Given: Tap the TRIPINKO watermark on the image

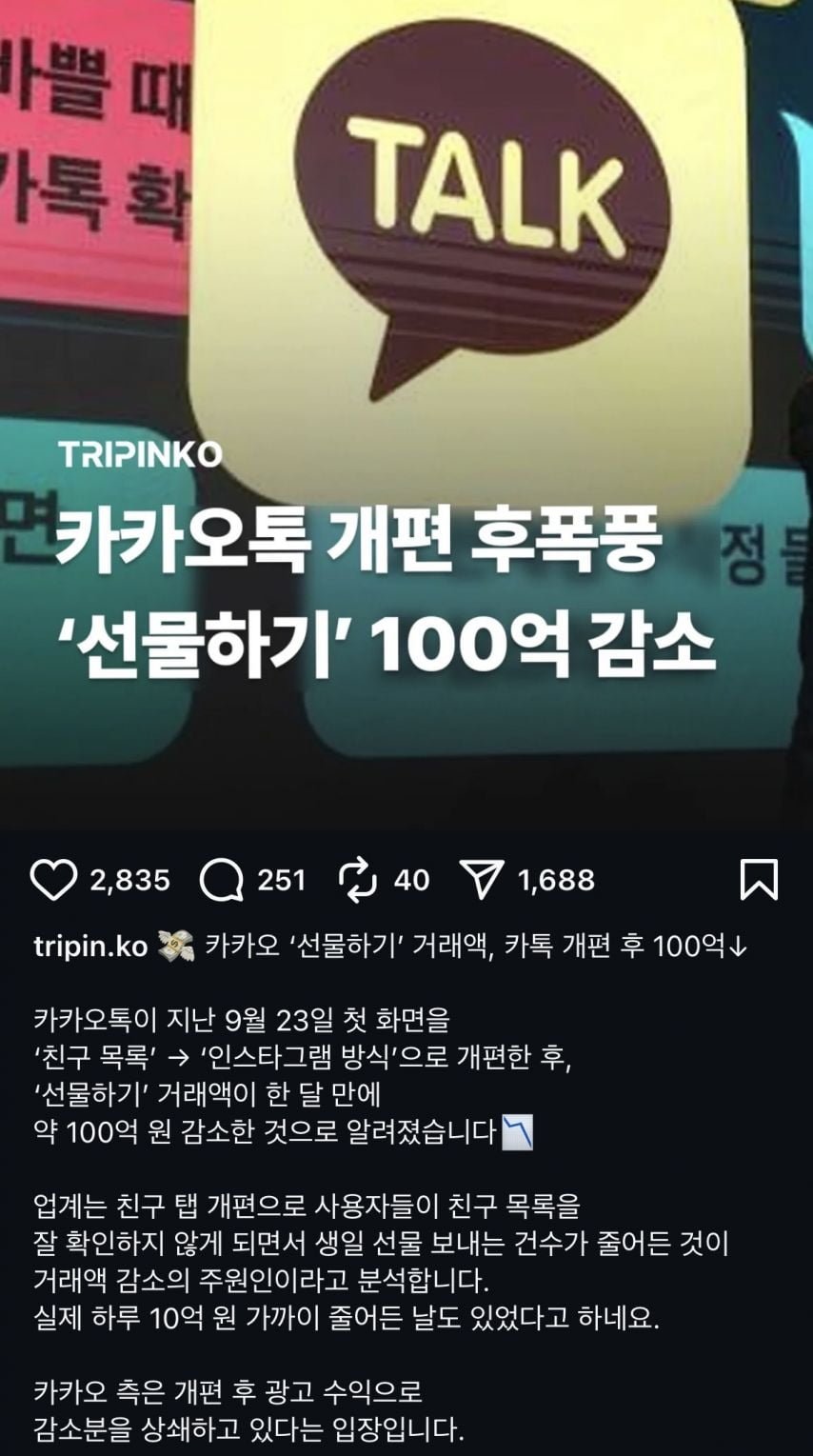Looking at the screenshot, I should click(140, 454).
